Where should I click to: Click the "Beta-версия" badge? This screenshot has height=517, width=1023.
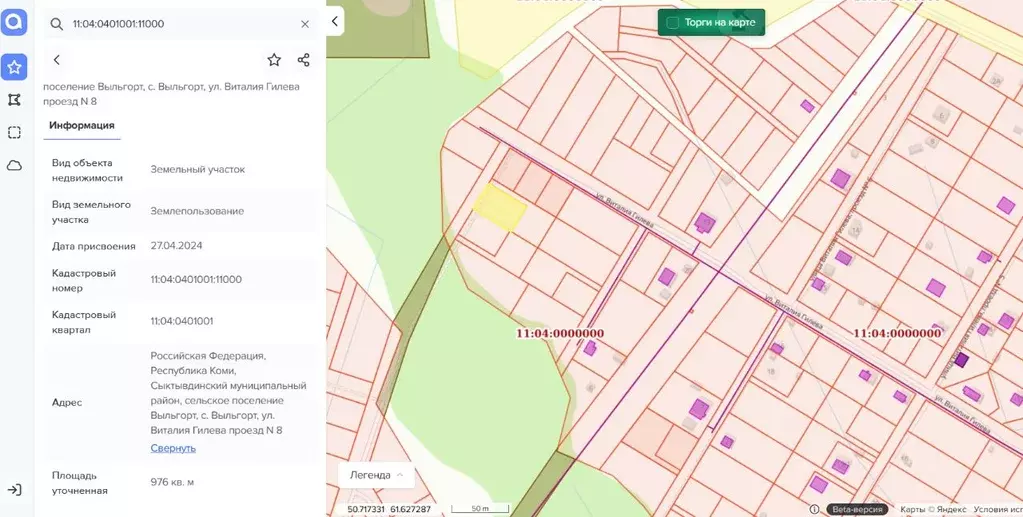[859, 509]
